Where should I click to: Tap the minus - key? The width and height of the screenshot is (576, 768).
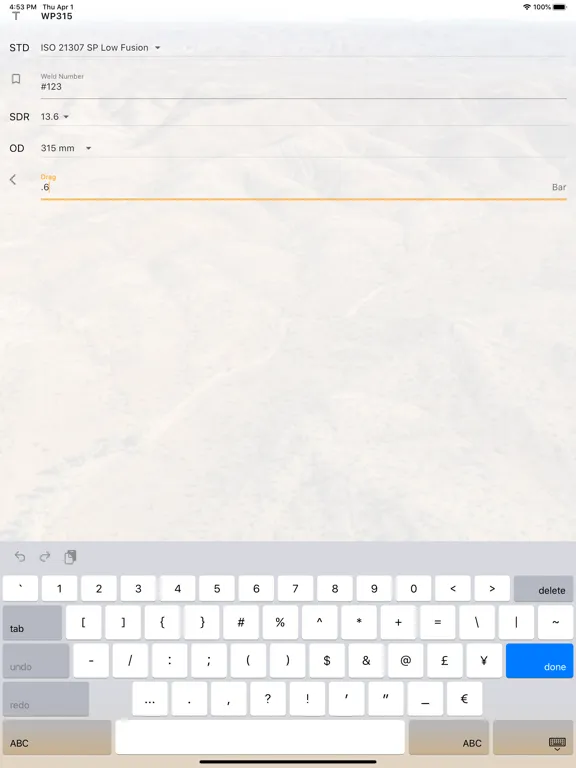click(91, 661)
